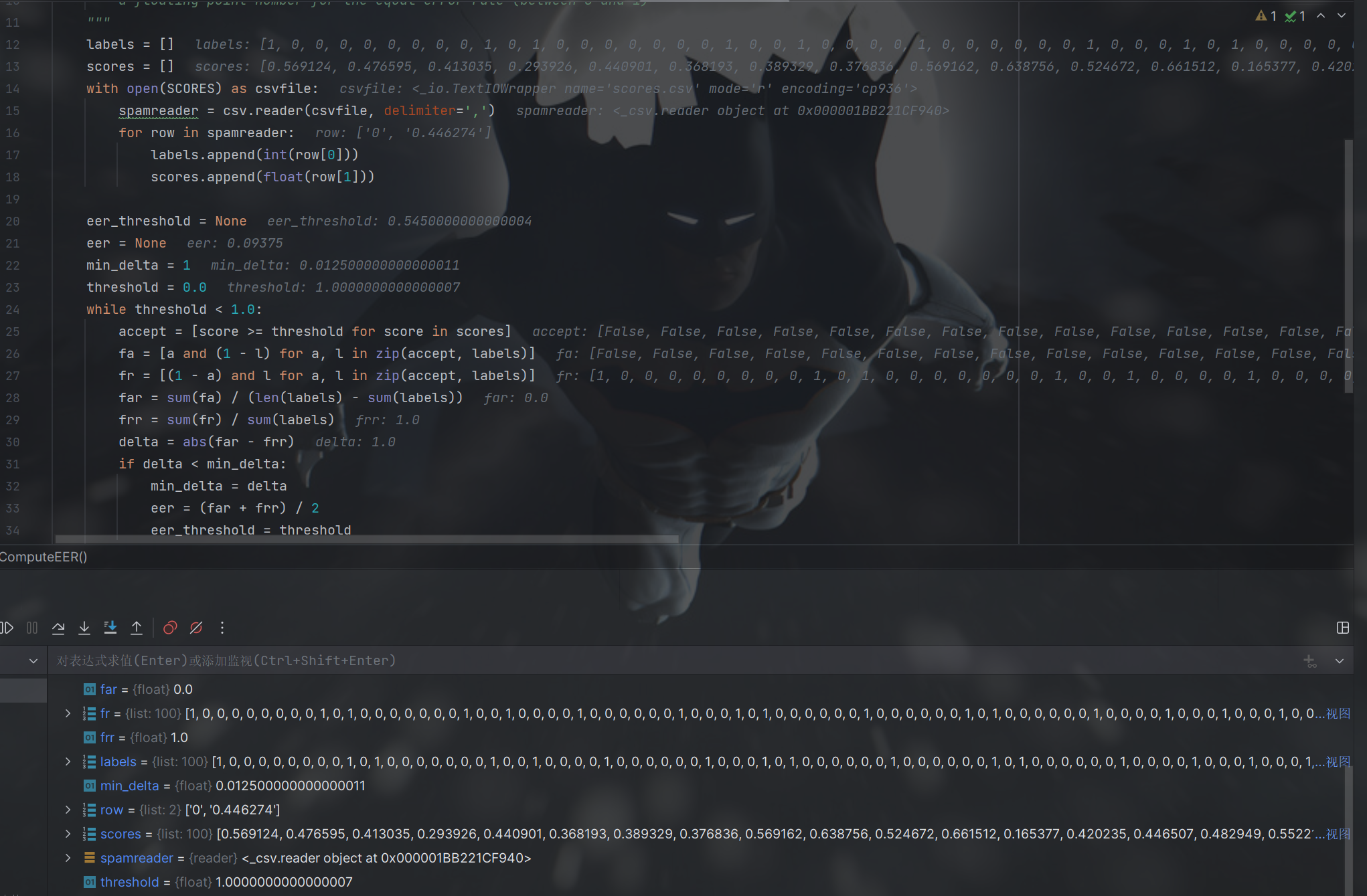The height and width of the screenshot is (896, 1367).
Task: Click the Step Over icon
Action: click(58, 628)
